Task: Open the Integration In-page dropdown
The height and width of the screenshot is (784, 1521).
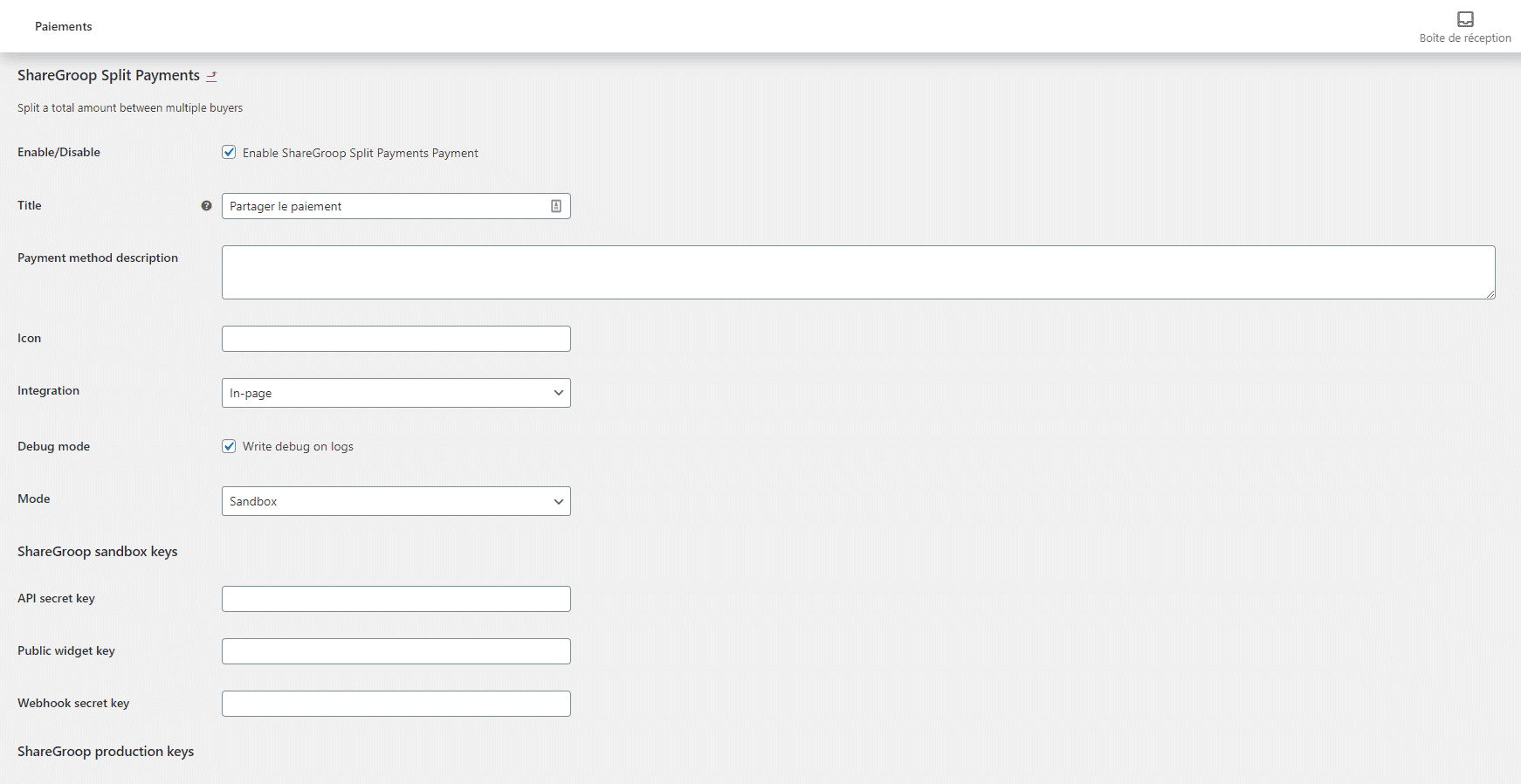Action: pyautogui.click(x=396, y=393)
